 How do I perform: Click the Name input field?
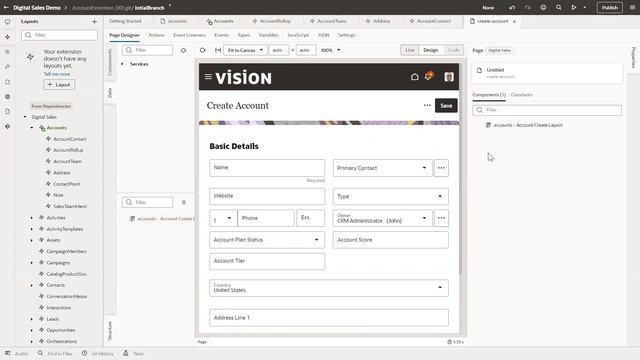click(x=267, y=168)
